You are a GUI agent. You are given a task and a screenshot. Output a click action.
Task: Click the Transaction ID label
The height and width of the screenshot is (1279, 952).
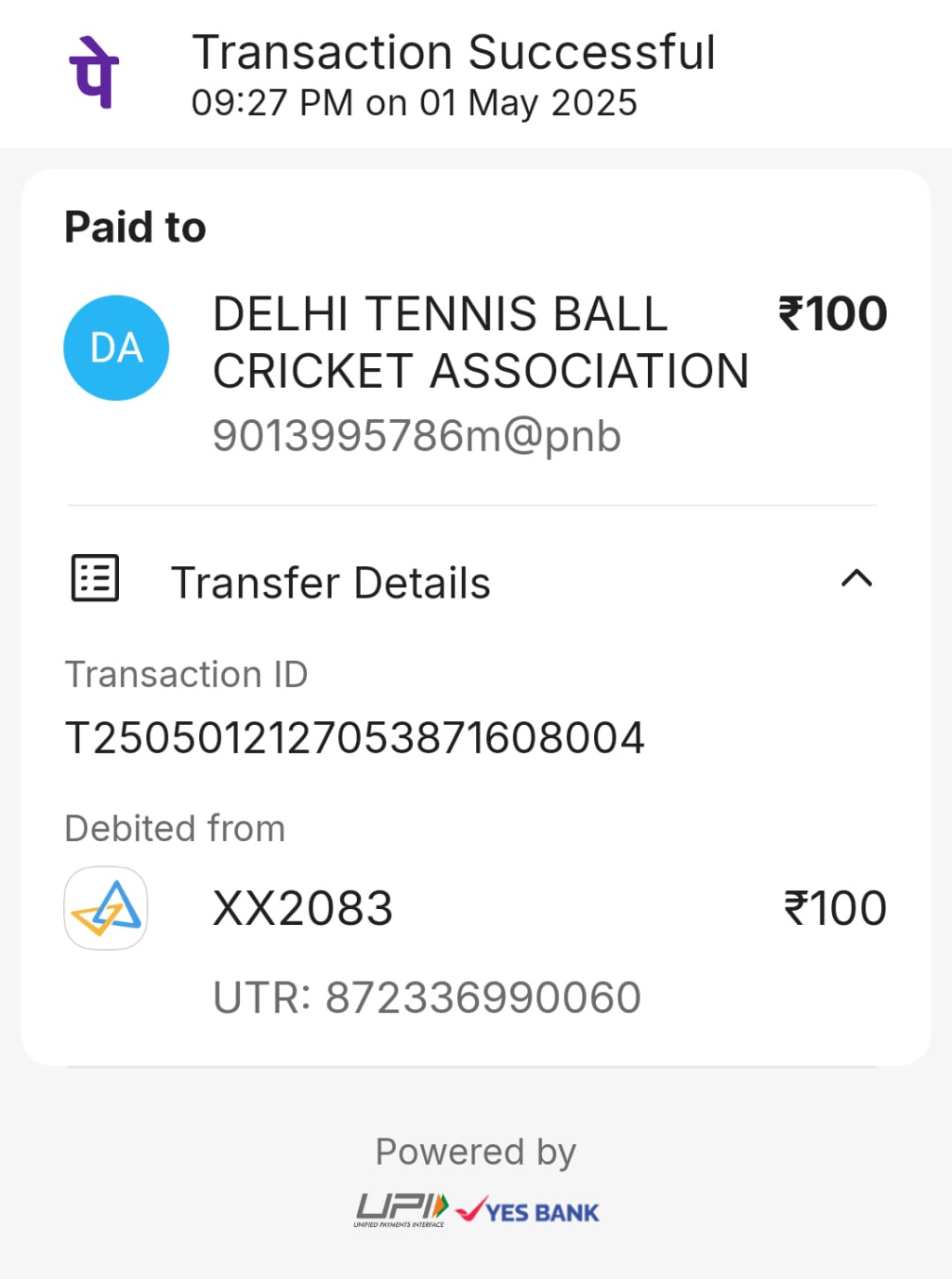click(x=186, y=674)
